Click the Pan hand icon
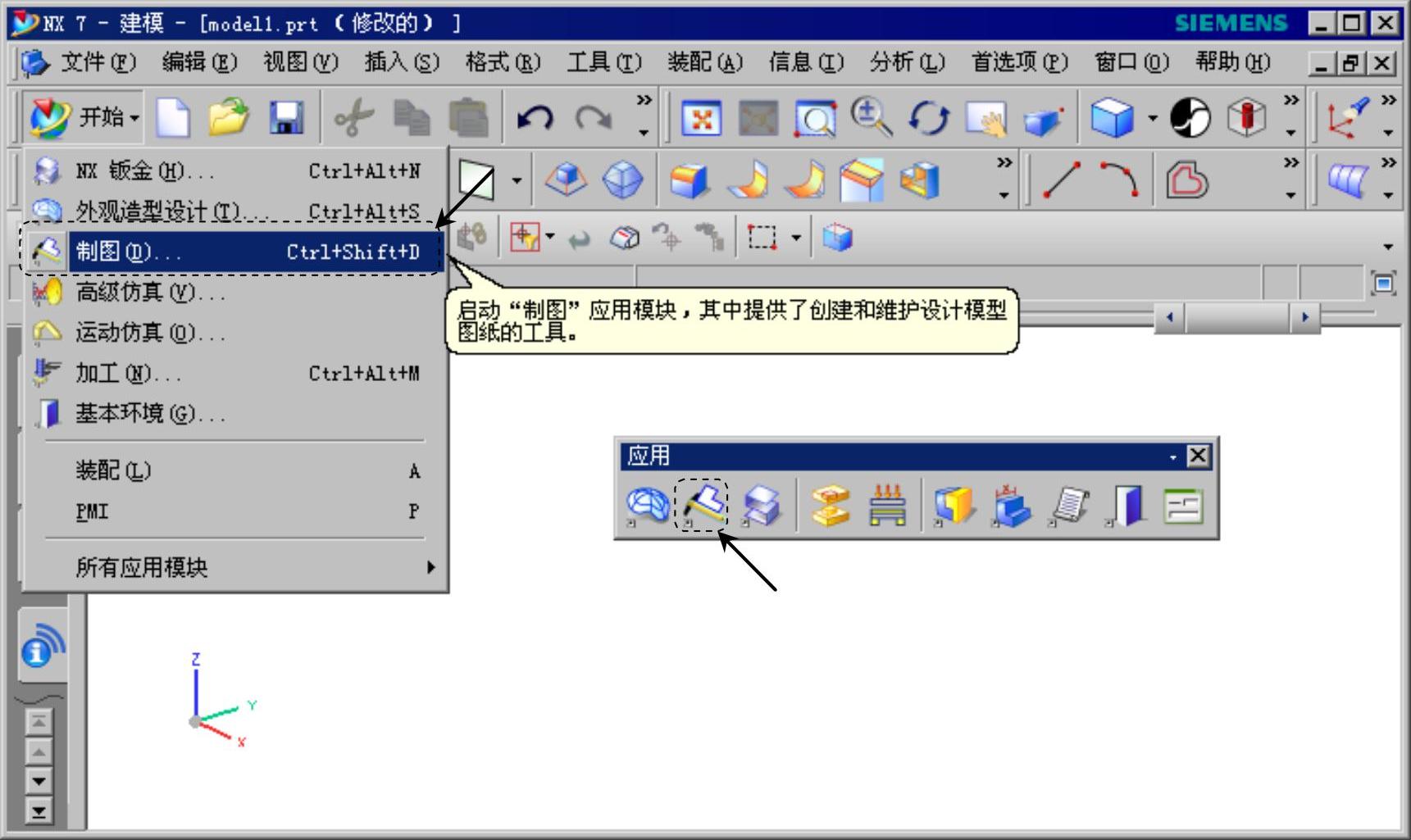This screenshot has height=840, width=1411. [x=985, y=119]
